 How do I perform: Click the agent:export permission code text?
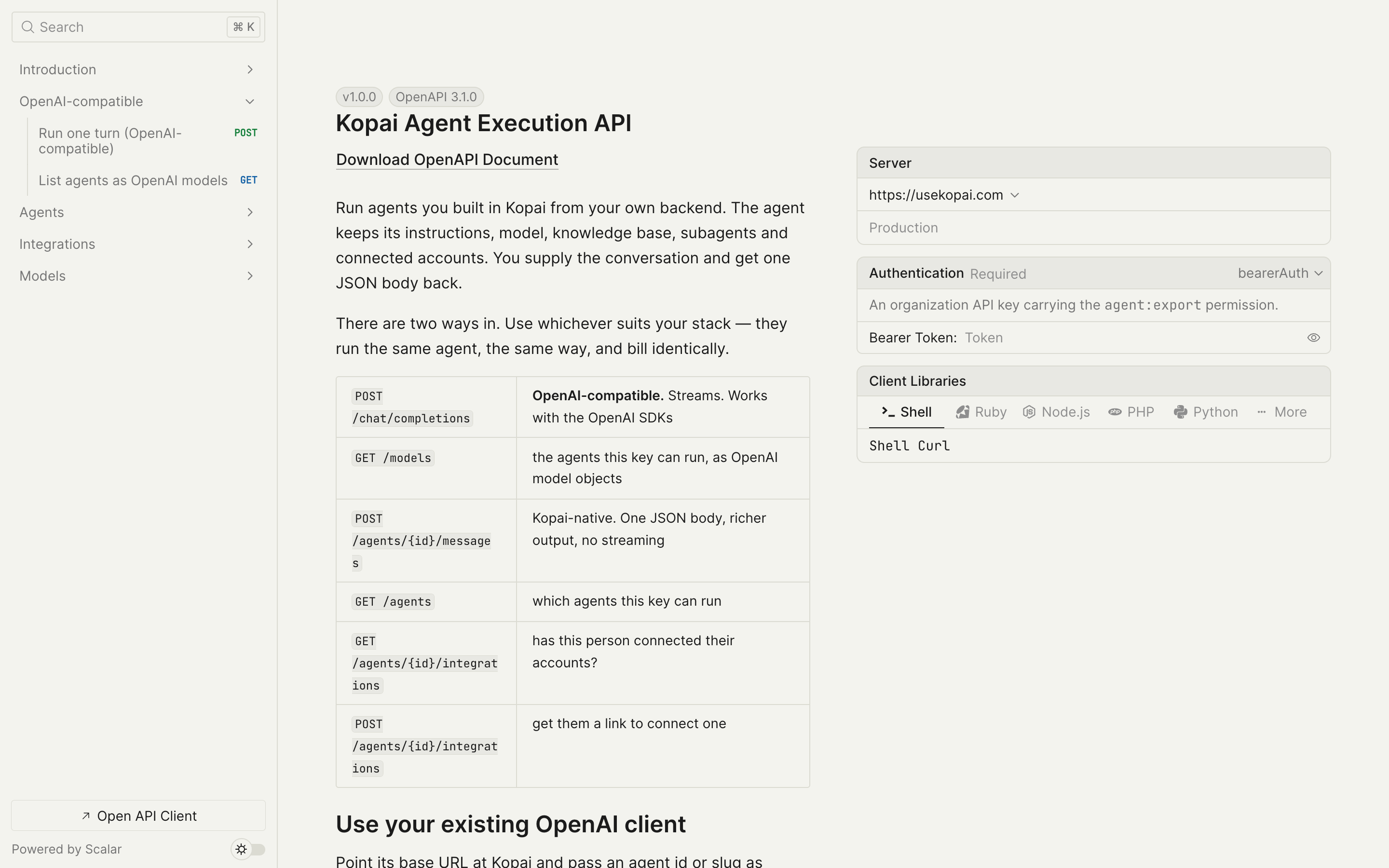click(1153, 305)
